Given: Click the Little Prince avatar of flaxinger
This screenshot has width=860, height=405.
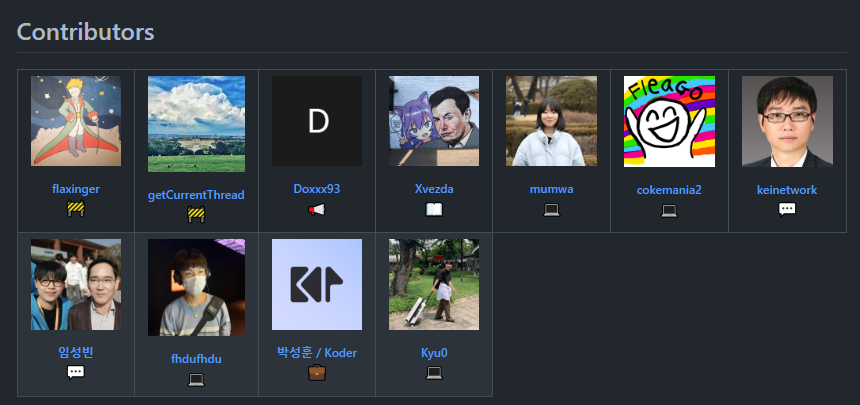Looking at the screenshot, I should tap(76, 121).
